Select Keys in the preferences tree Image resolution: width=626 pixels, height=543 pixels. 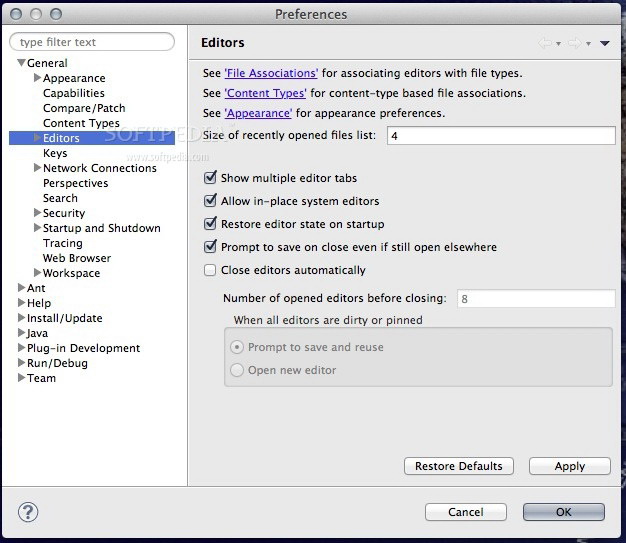click(x=55, y=153)
